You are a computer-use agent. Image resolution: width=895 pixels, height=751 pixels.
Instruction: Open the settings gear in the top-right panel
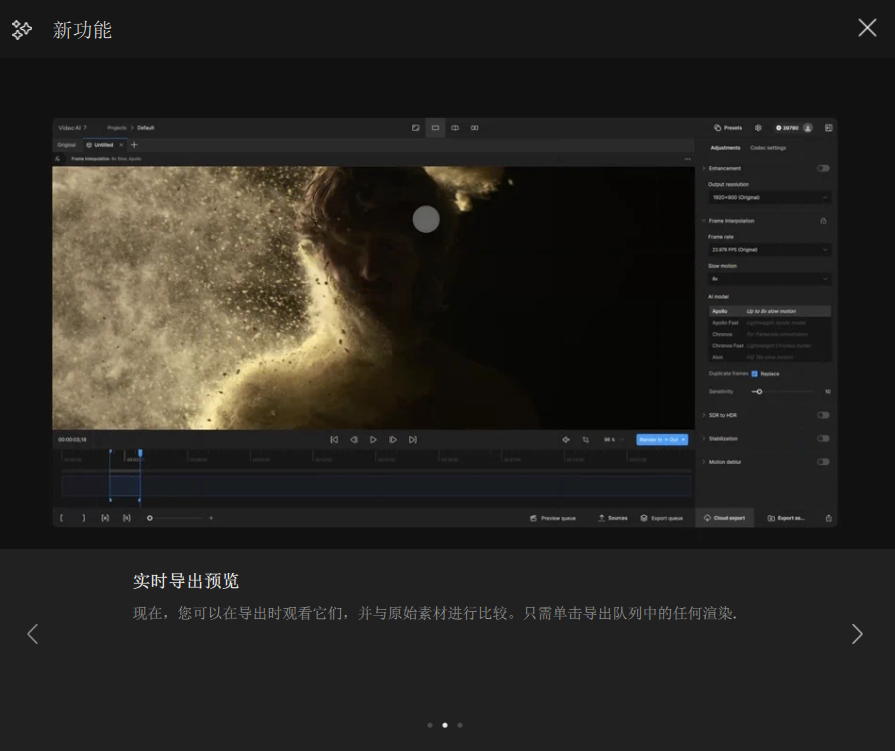[x=758, y=128]
